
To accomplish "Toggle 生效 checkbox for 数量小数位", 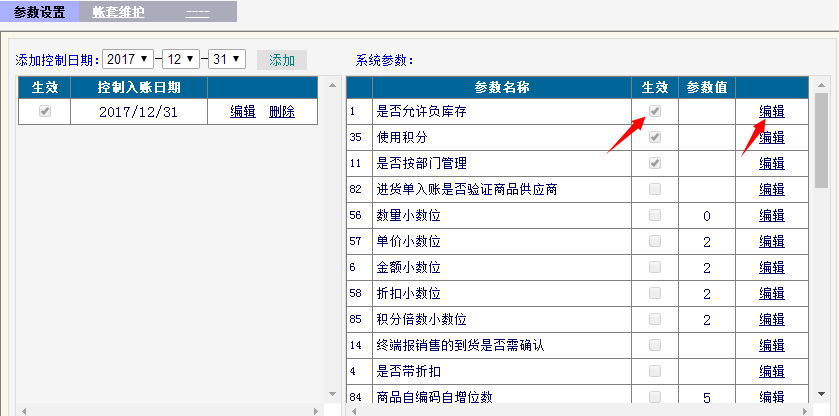I will (x=654, y=215).
